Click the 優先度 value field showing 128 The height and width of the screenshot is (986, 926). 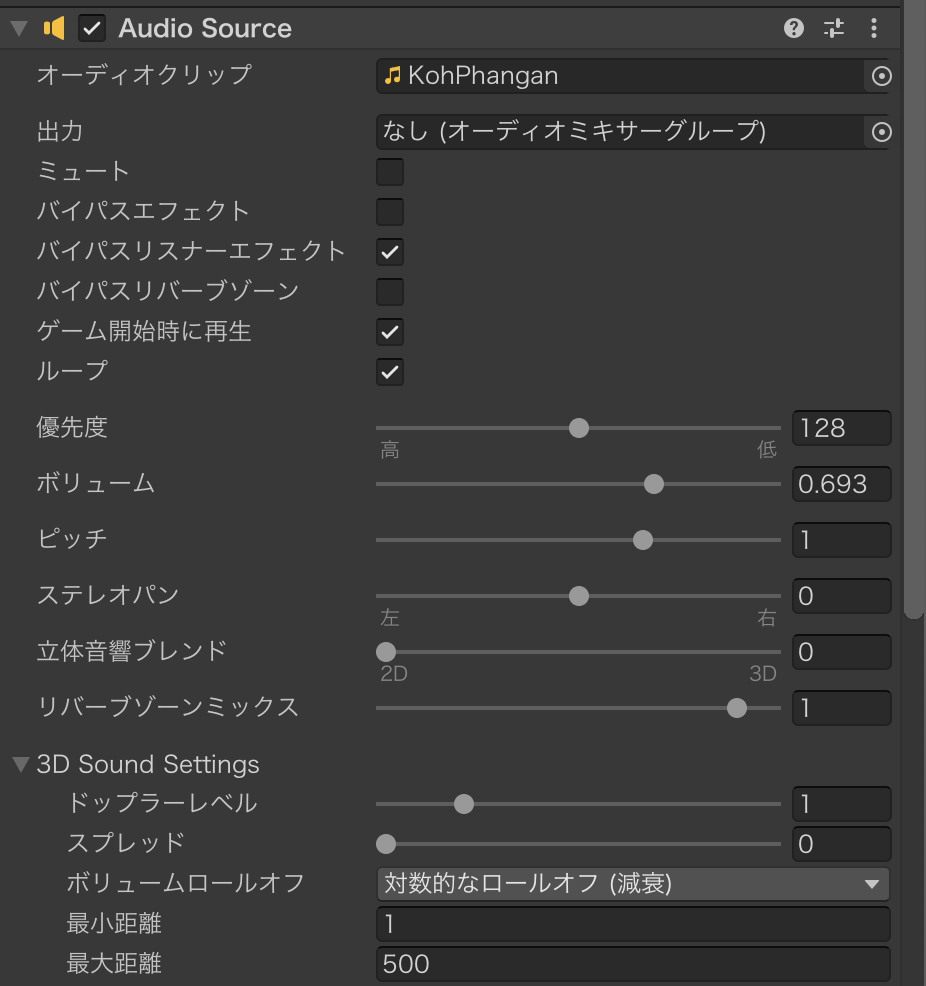tap(840, 428)
